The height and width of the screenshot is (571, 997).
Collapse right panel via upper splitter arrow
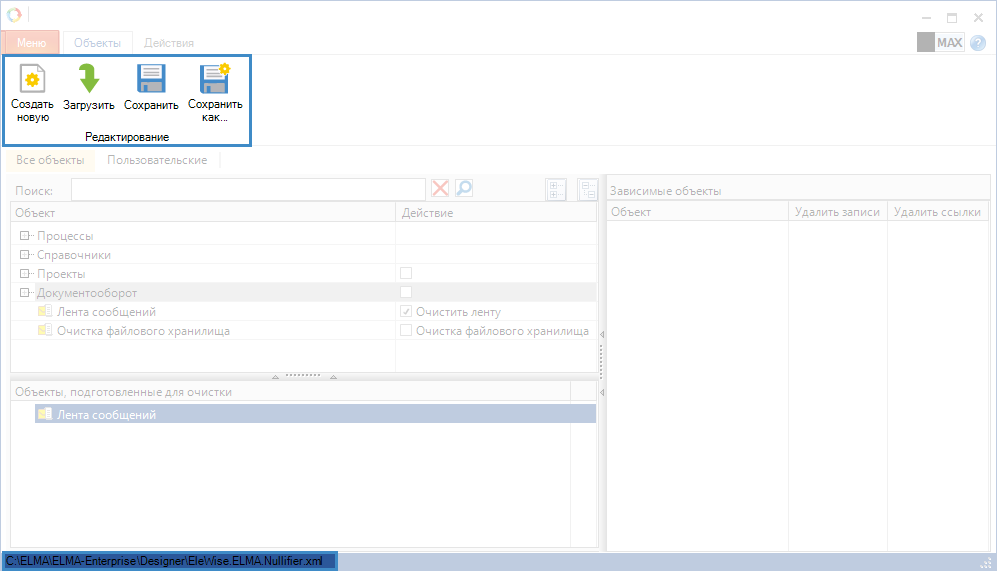tap(602, 334)
